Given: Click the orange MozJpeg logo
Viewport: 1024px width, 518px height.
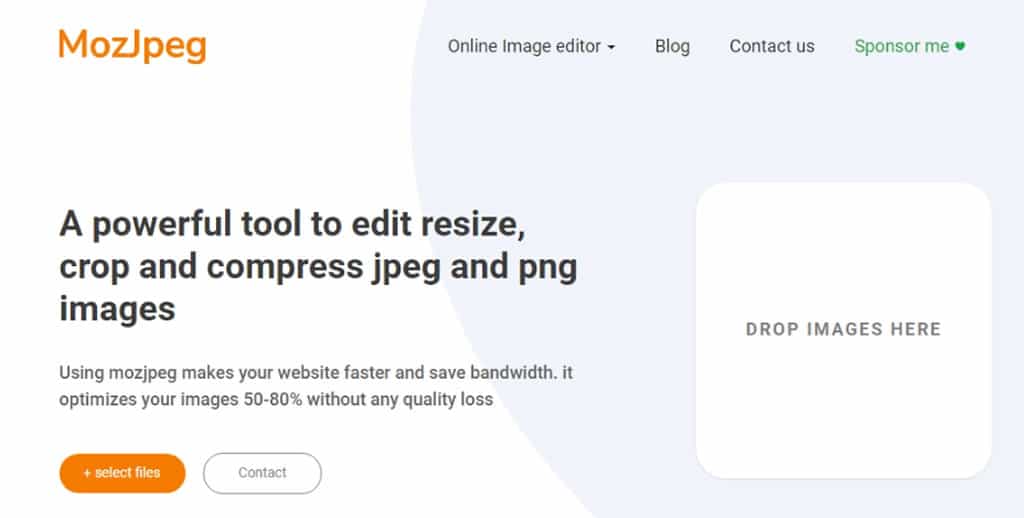Looking at the screenshot, I should click(132, 45).
